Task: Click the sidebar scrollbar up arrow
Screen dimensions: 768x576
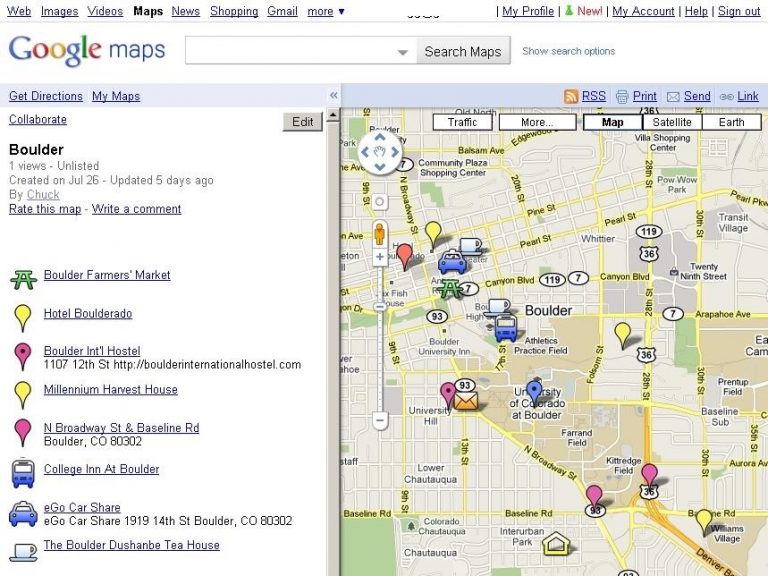Action: tap(333, 115)
